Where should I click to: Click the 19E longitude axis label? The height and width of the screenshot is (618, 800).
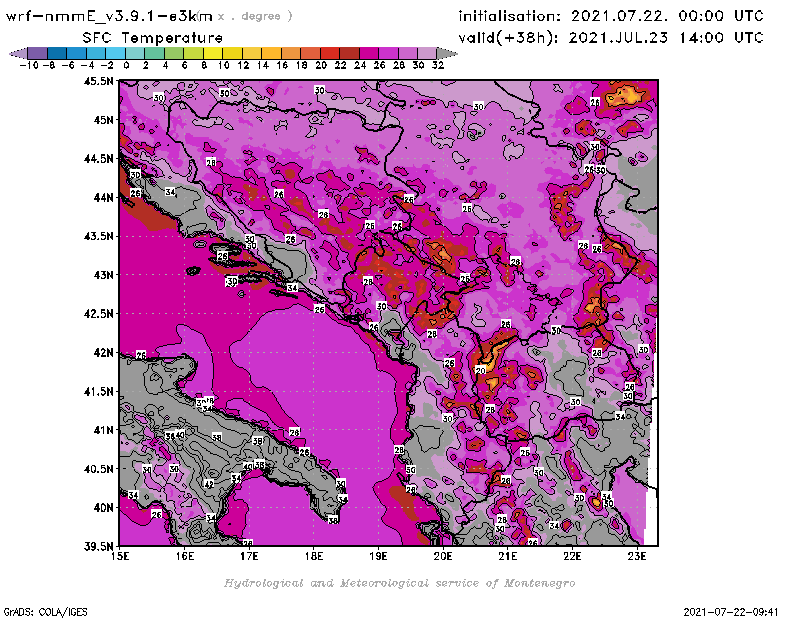[x=379, y=555]
